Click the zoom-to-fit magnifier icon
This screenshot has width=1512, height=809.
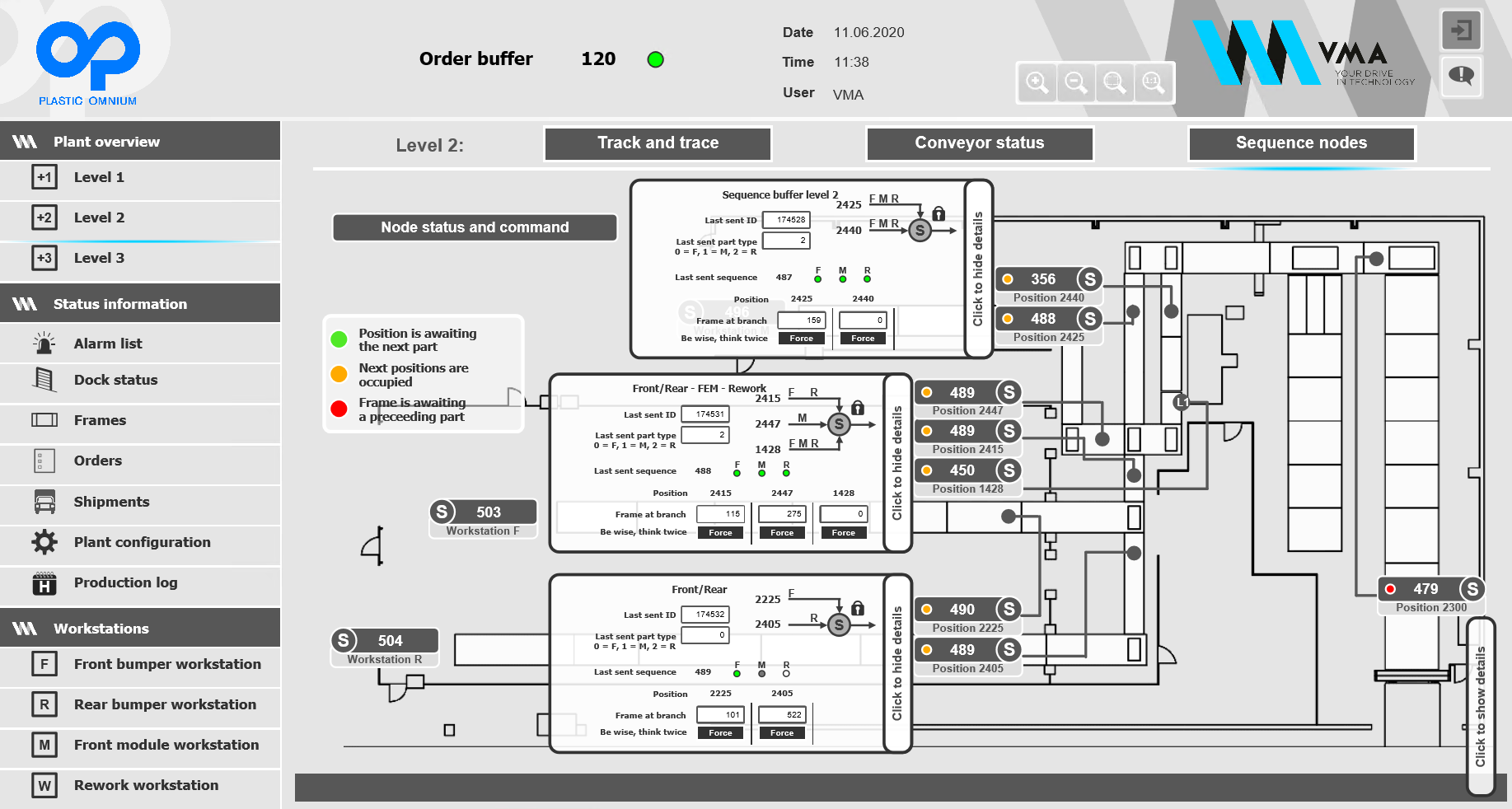[x=1114, y=82]
